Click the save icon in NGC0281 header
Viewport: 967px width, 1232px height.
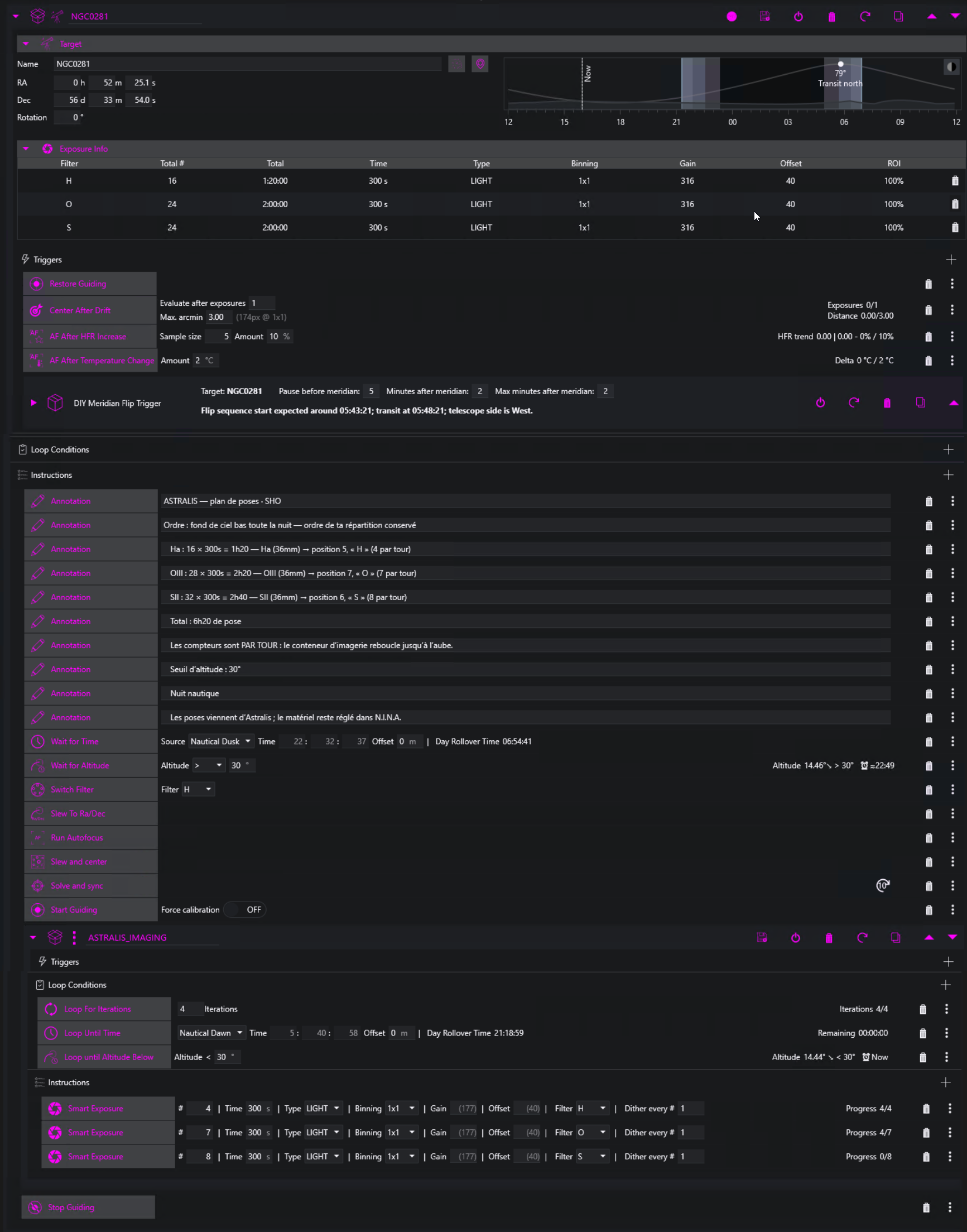(764, 16)
